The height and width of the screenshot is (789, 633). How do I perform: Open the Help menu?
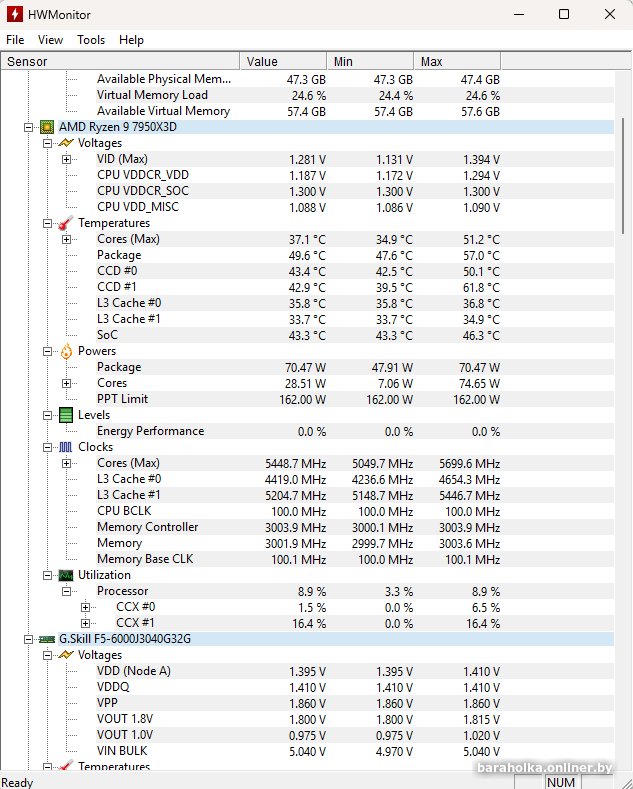tap(131, 40)
